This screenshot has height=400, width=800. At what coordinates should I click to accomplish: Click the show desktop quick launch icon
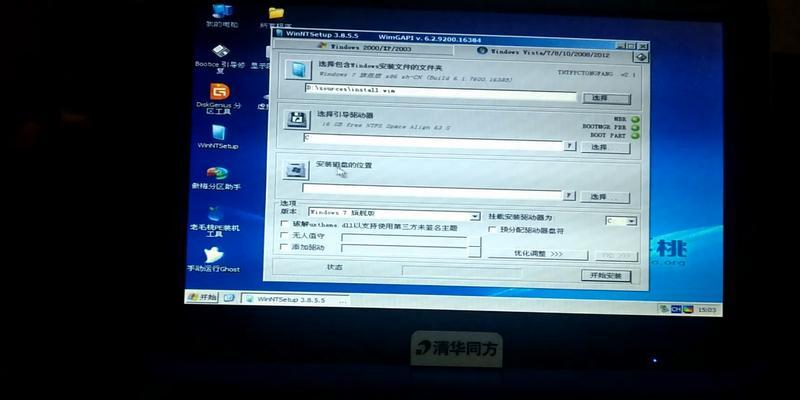point(229,297)
